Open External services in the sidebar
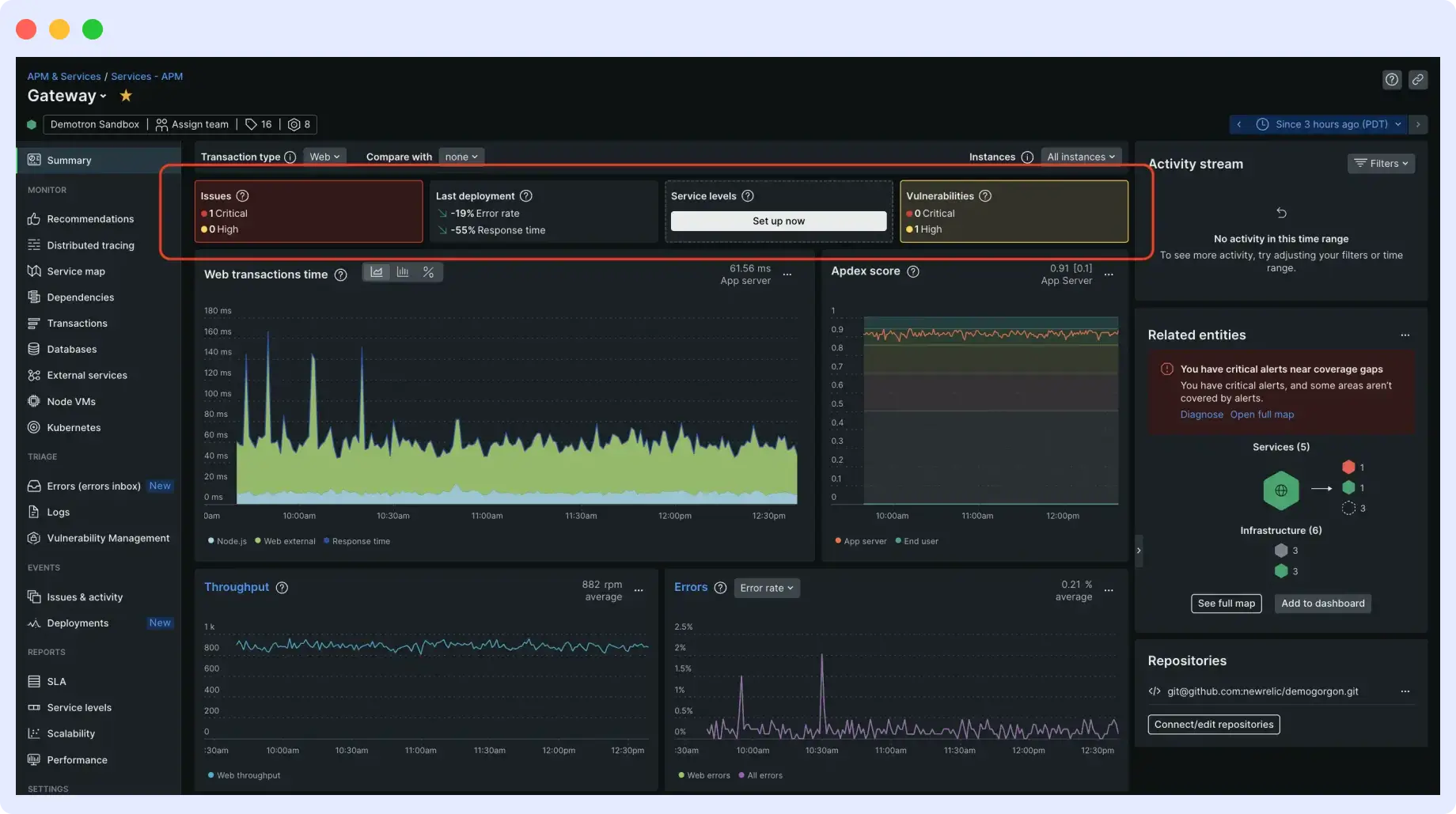1456x814 pixels. click(x=87, y=375)
